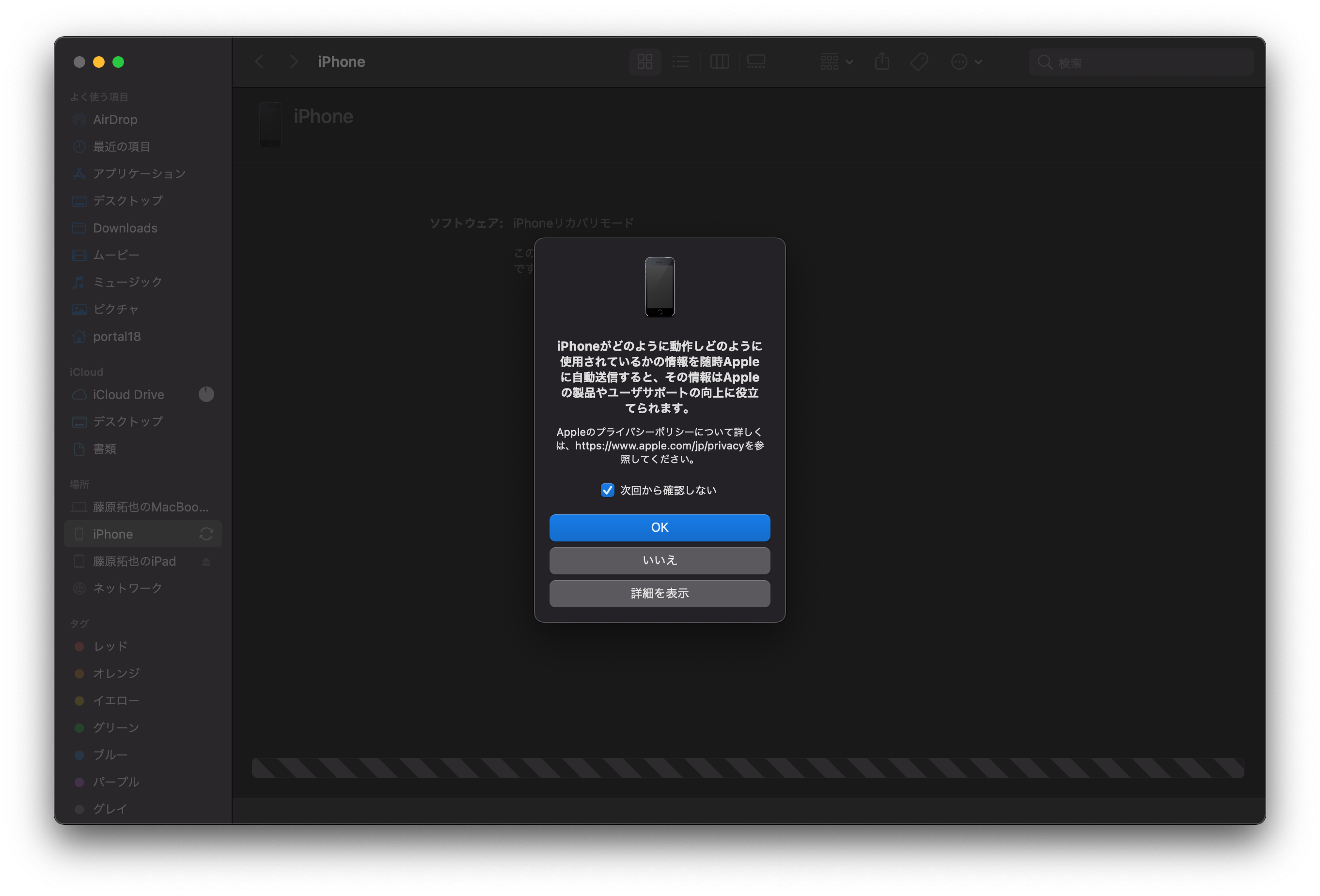Open the group-by dropdown in toolbar
Viewport: 1320px width, 896px height.
(x=836, y=62)
